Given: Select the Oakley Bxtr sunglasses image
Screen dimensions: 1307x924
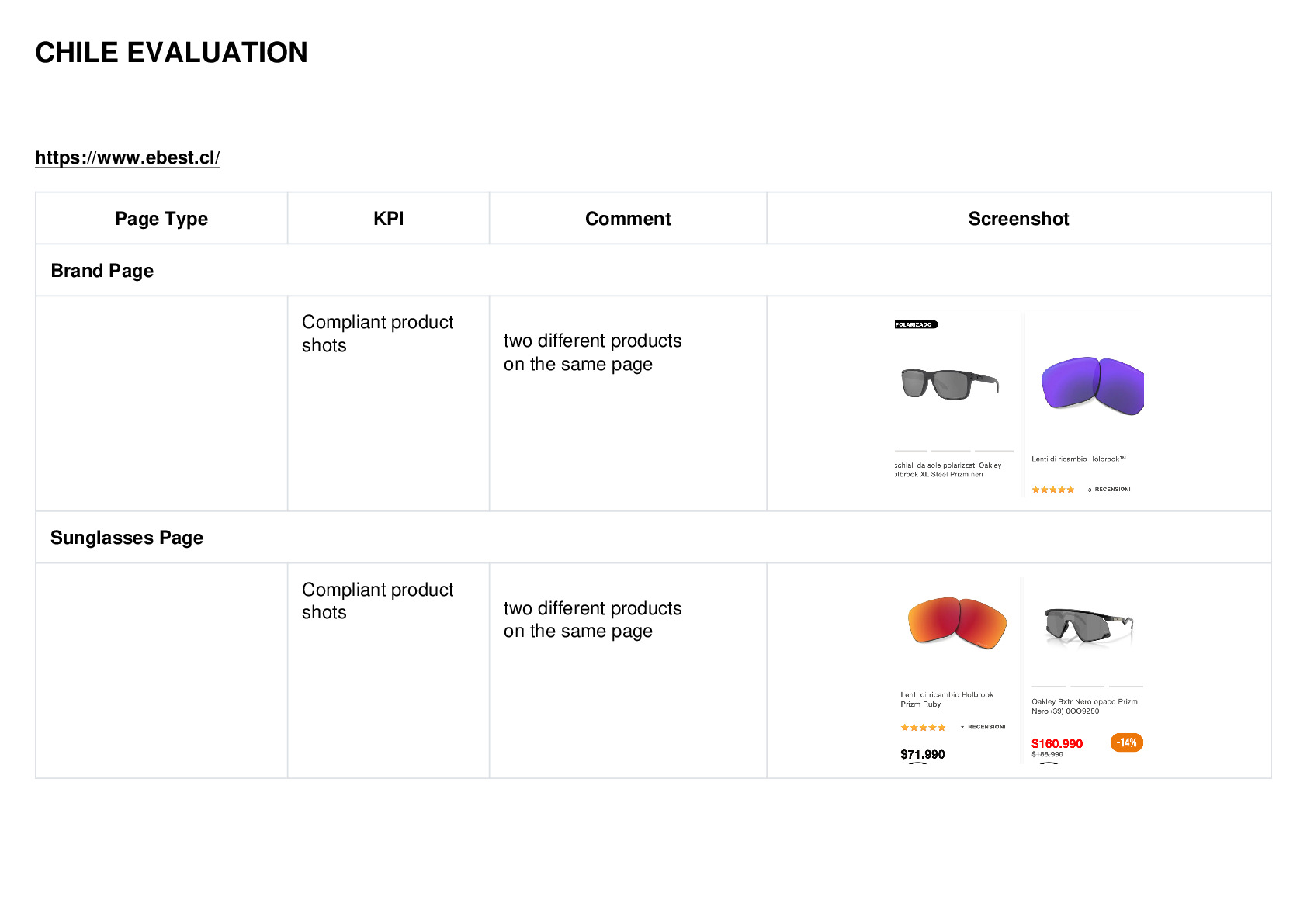Looking at the screenshot, I should (x=1088, y=627).
